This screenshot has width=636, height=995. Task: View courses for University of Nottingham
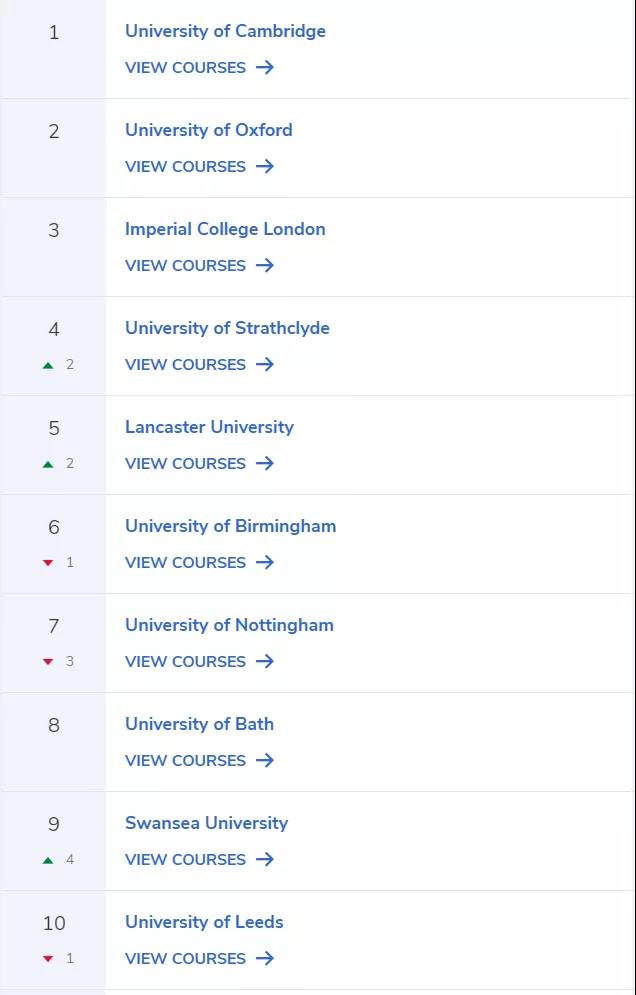pos(199,661)
